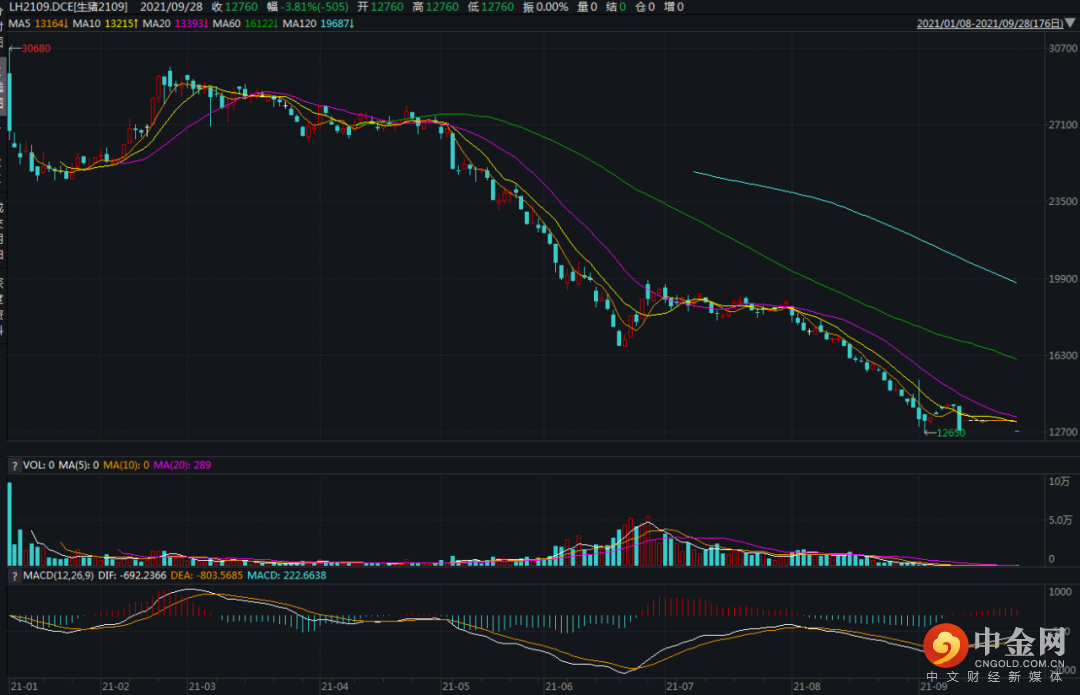Click the help icon beside VOL indicator
Image resolution: width=1080 pixels, height=695 pixels.
coord(14,466)
